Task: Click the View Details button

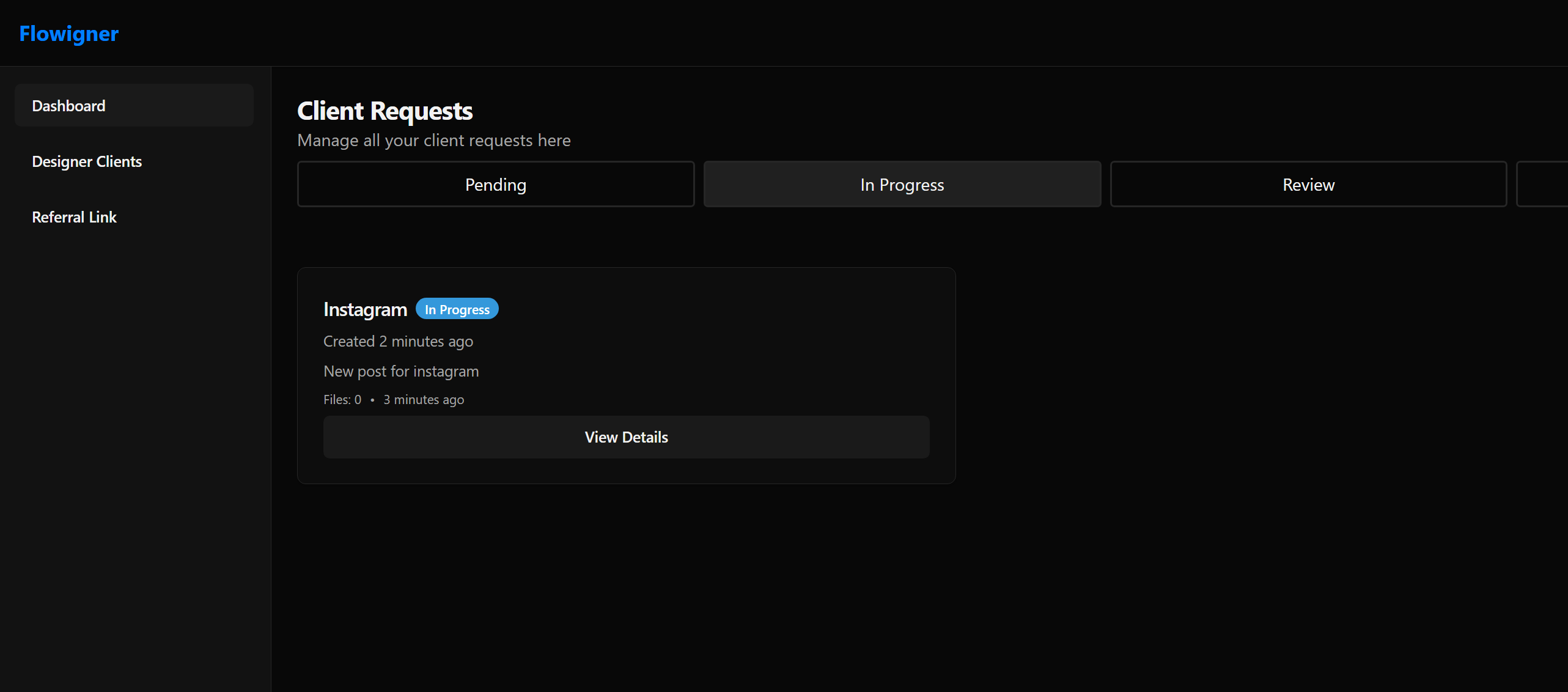Action: [626, 436]
